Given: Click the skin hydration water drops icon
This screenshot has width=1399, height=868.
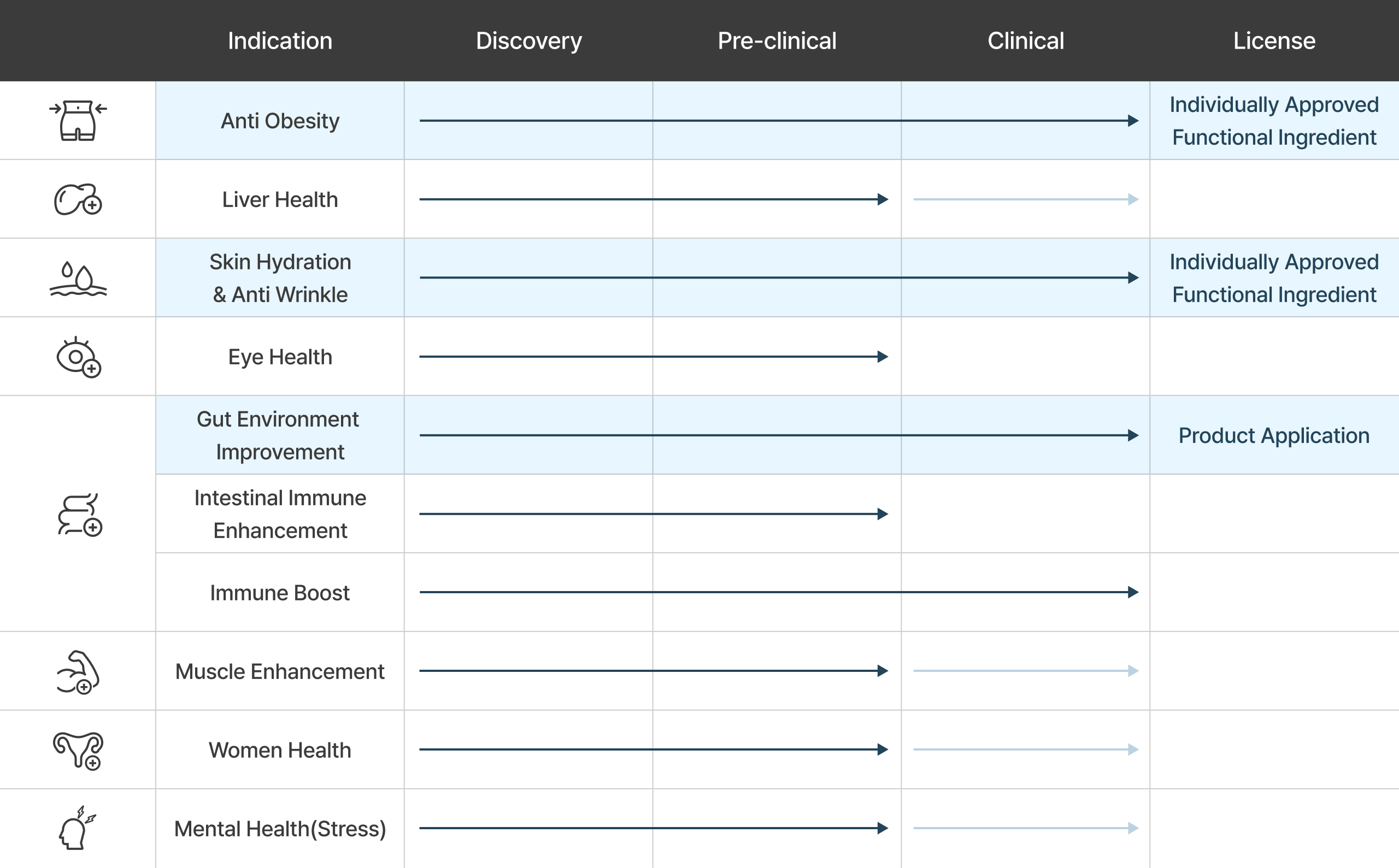Looking at the screenshot, I should coord(78,279).
